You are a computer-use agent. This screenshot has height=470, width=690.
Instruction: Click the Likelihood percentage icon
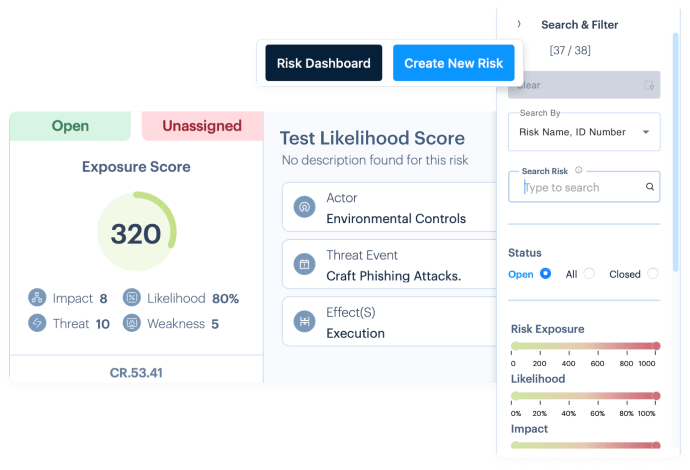132,298
